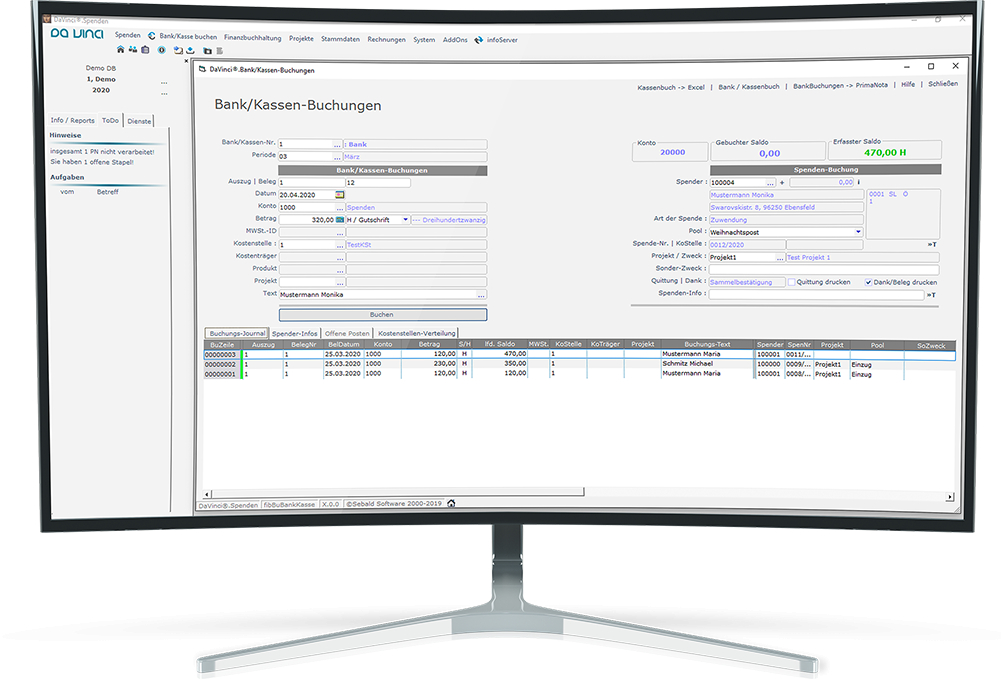Open the Hilfe link
The height and width of the screenshot is (679, 1001).
pyautogui.click(x=908, y=84)
